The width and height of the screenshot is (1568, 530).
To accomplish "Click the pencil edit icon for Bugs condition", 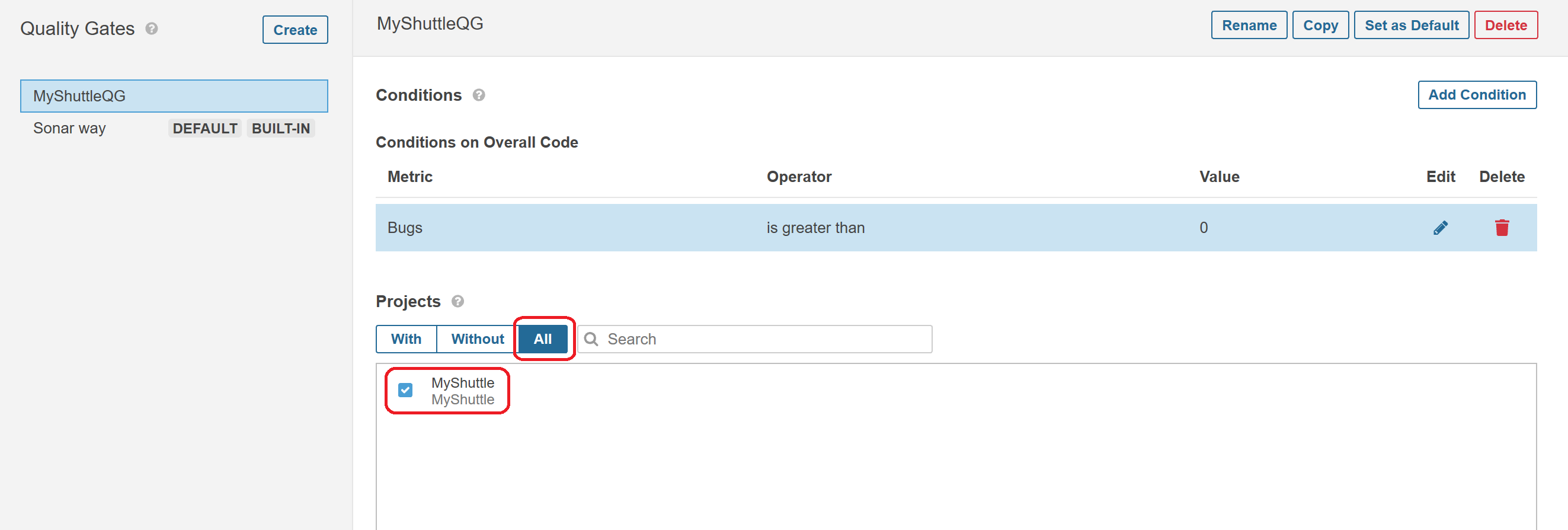I will coord(1440,228).
